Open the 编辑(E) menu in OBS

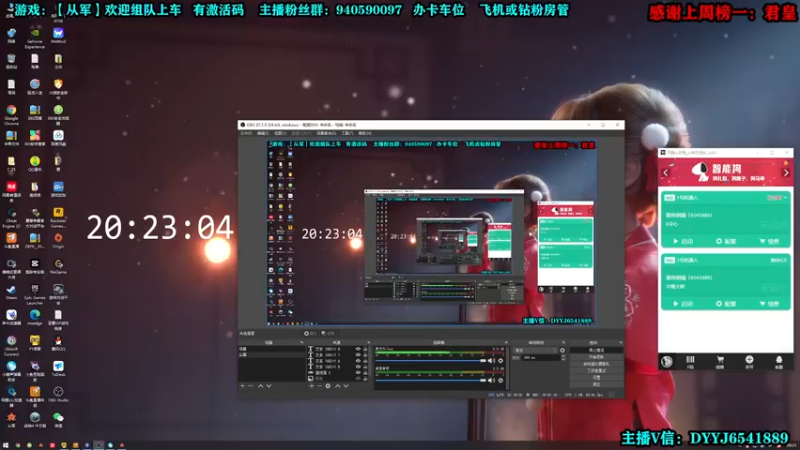pyautogui.click(x=263, y=133)
